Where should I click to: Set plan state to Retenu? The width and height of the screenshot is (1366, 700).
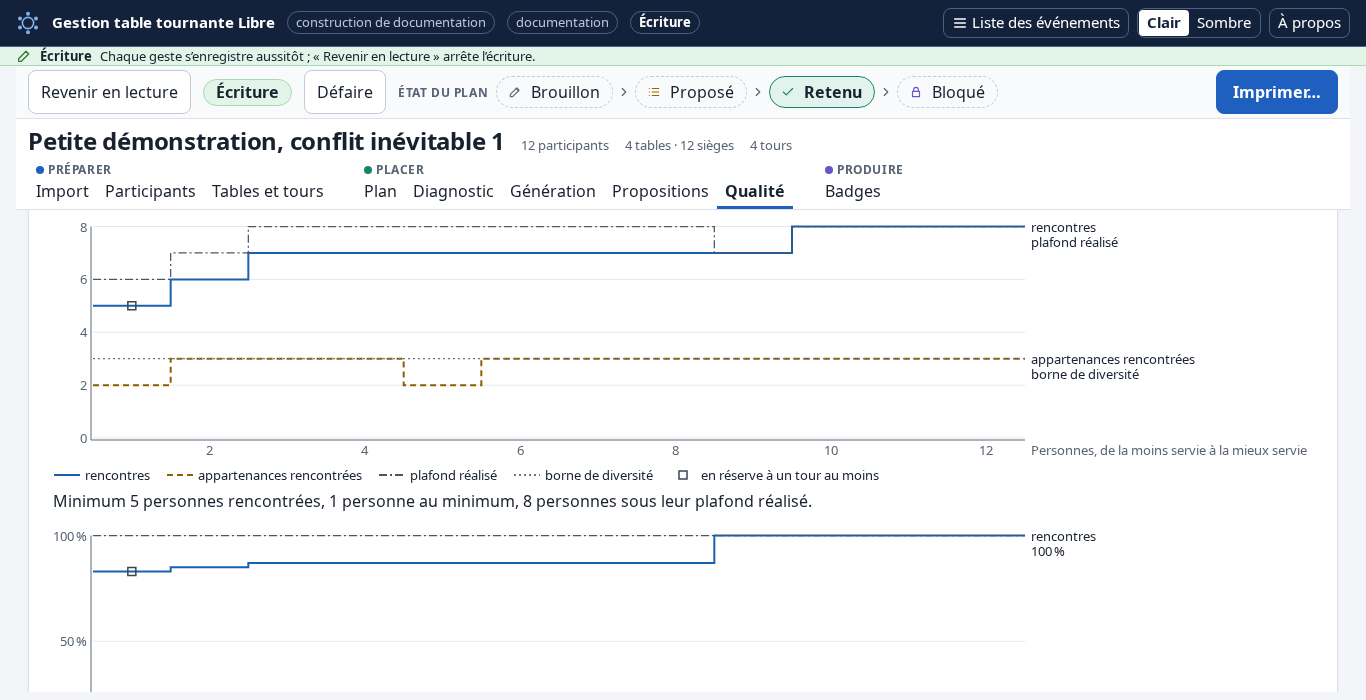pyautogui.click(x=822, y=92)
